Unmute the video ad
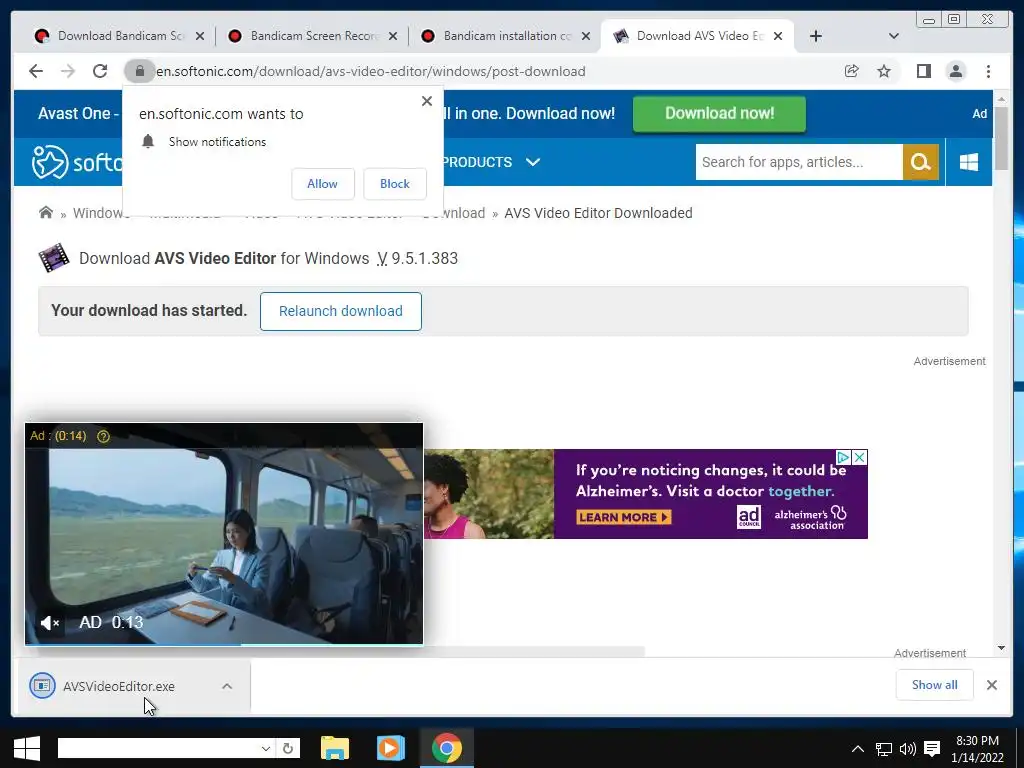This screenshot has height=768, width=1024. coord(50,622)
